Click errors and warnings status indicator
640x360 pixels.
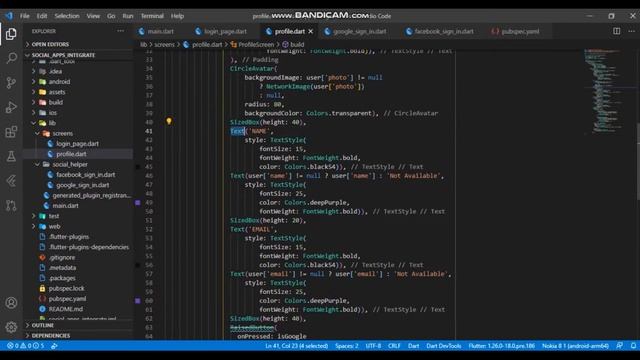click(x=25, y=346)
